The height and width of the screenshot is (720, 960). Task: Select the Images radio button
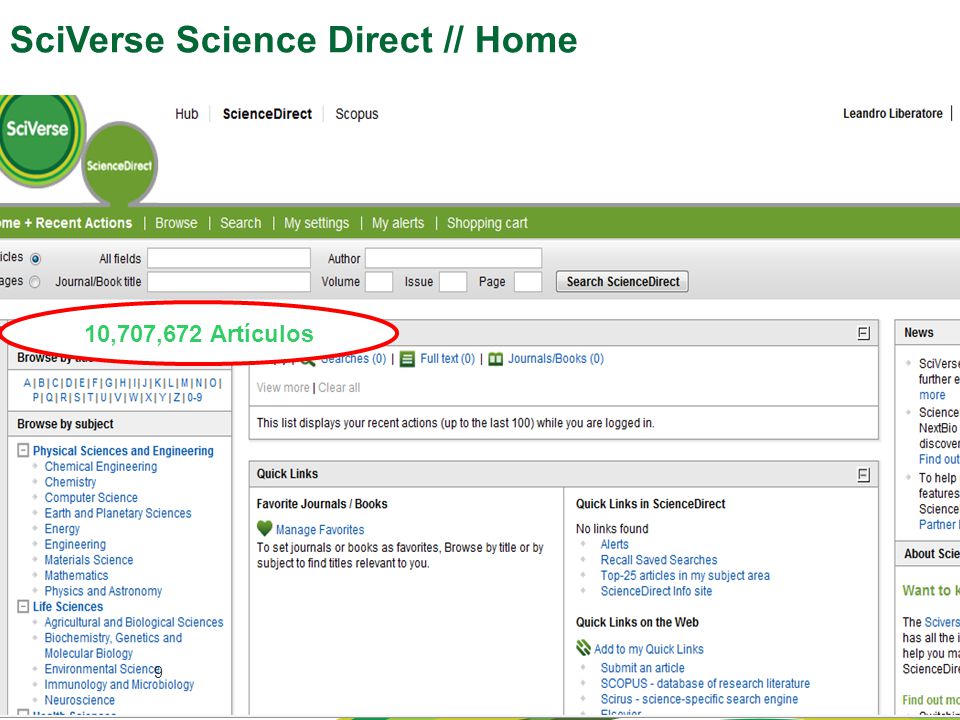35,282
